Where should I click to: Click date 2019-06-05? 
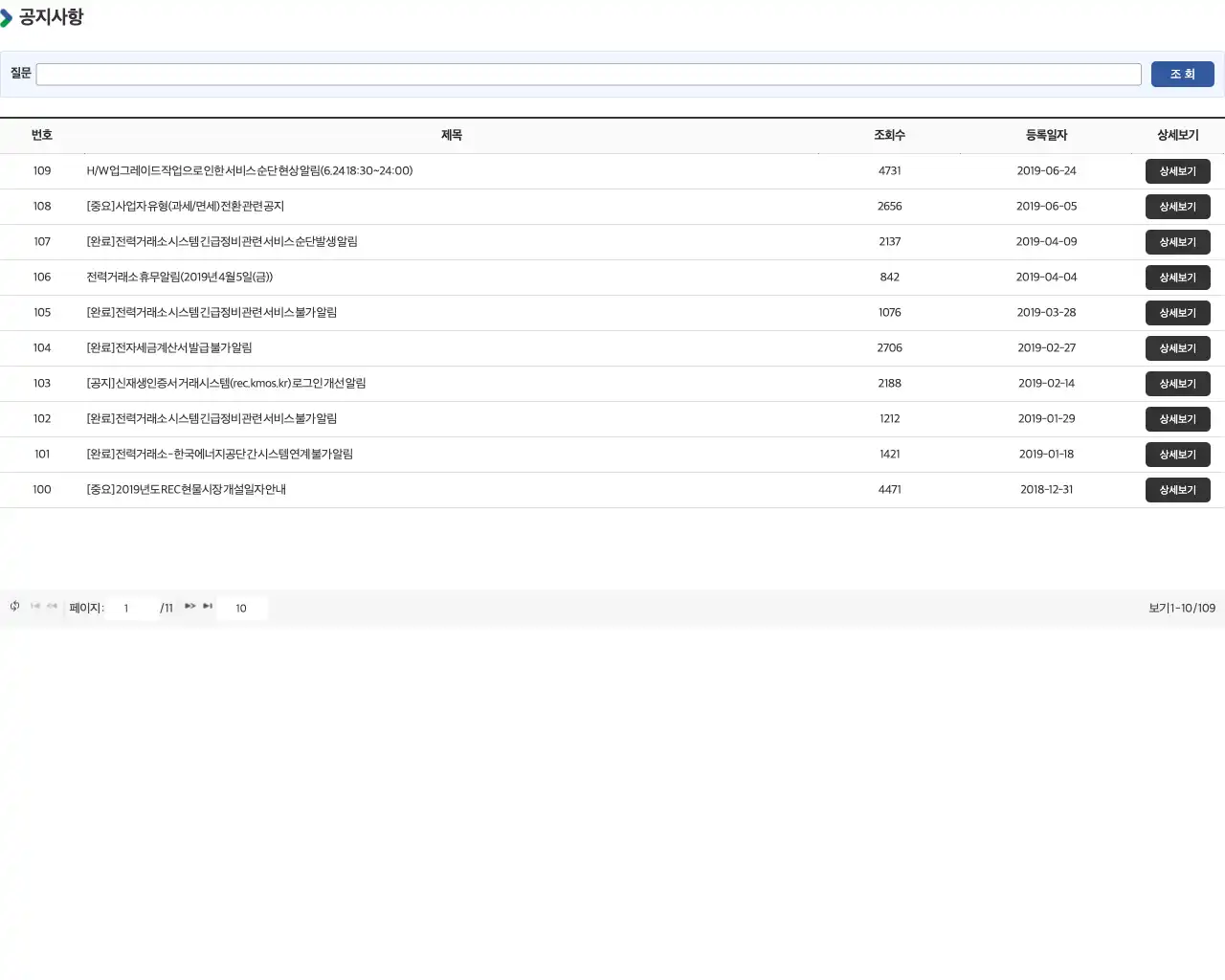(x=1046, y=206)
